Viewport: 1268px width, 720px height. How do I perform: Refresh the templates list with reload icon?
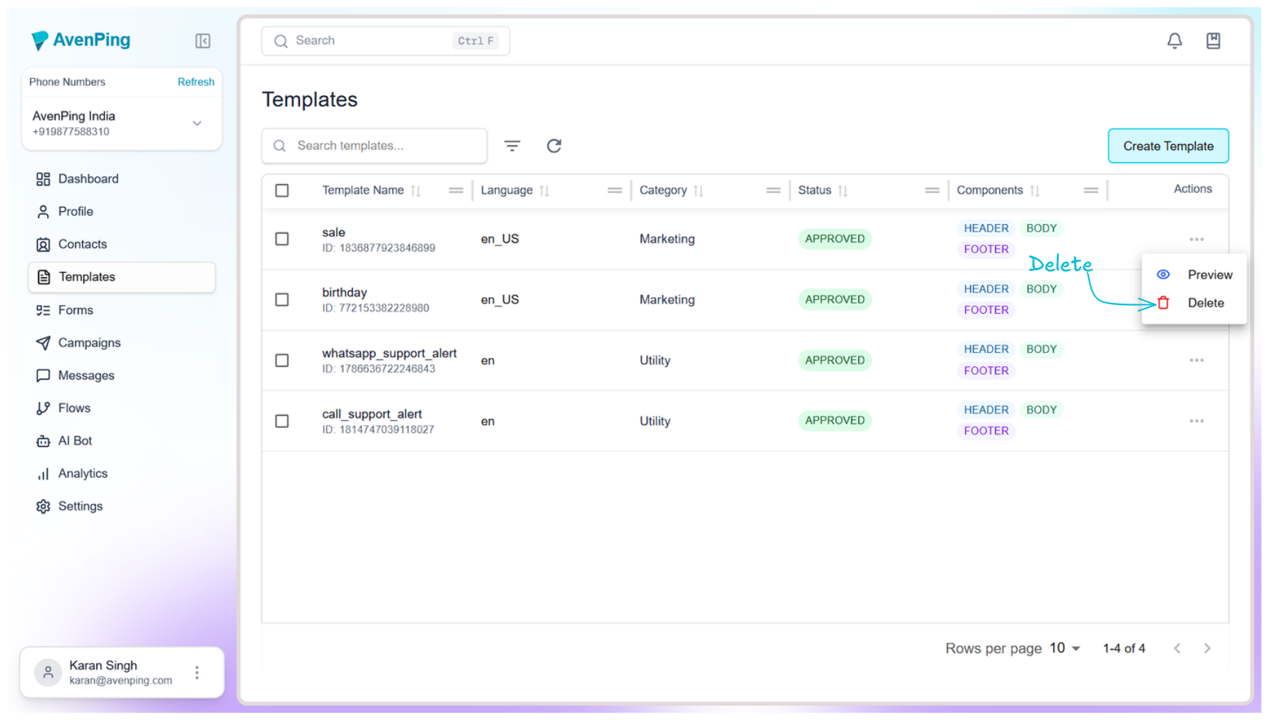click(x=554, y=146)
